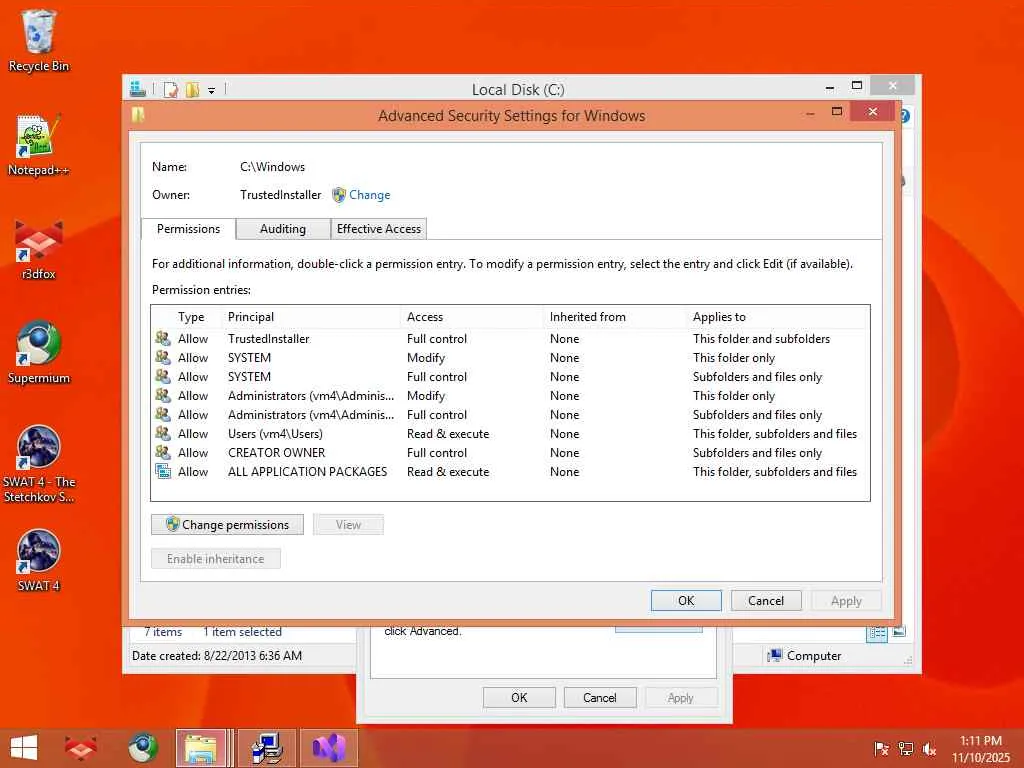Open the network tray icon
Viewport: 1024px width, 768px height.
tap(905, 748)
